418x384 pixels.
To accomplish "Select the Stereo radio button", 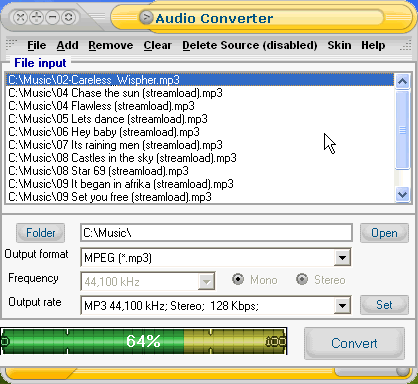I will tap(302, 279).
